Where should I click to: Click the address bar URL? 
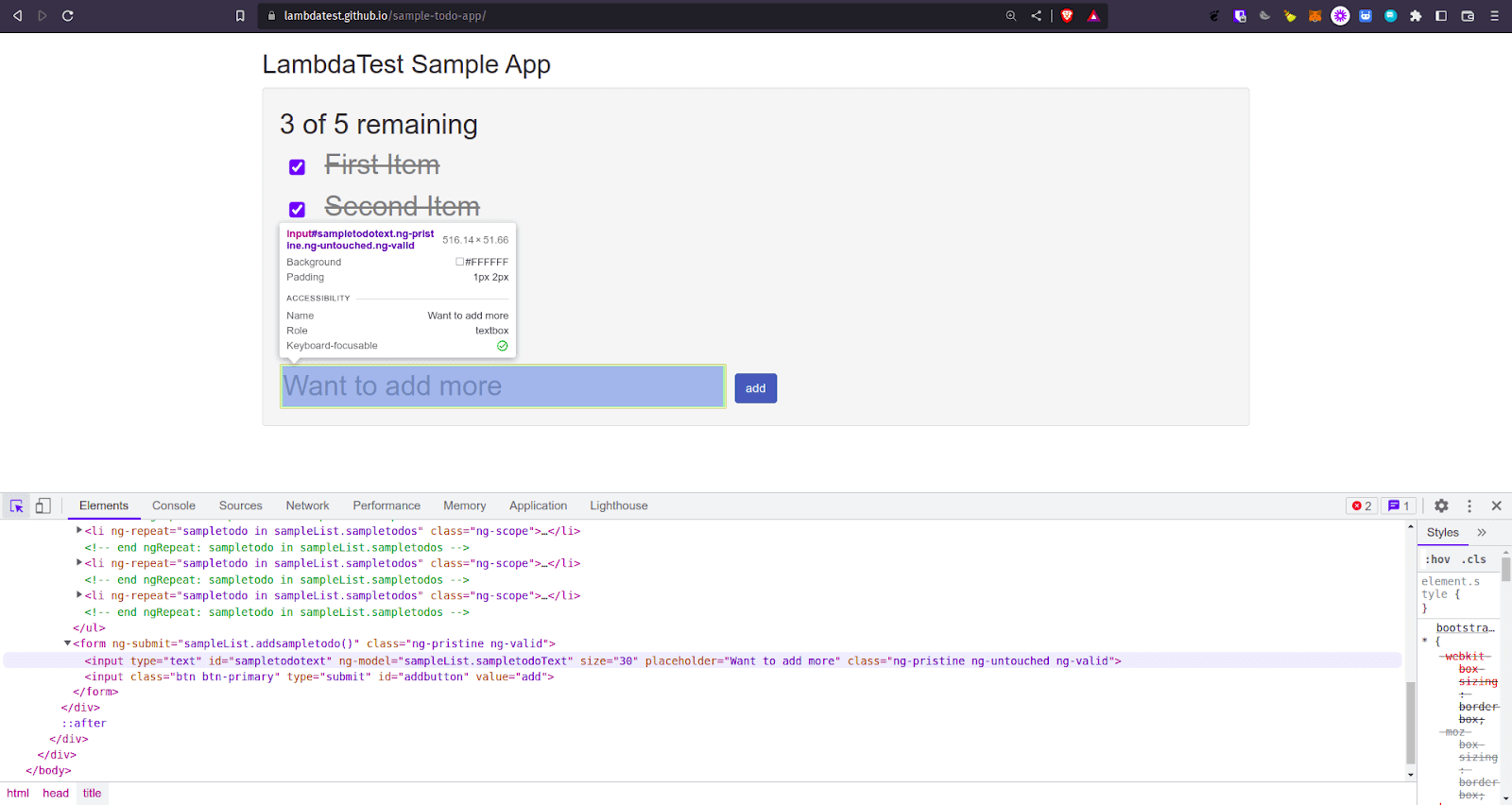click(x=385, y=16)
